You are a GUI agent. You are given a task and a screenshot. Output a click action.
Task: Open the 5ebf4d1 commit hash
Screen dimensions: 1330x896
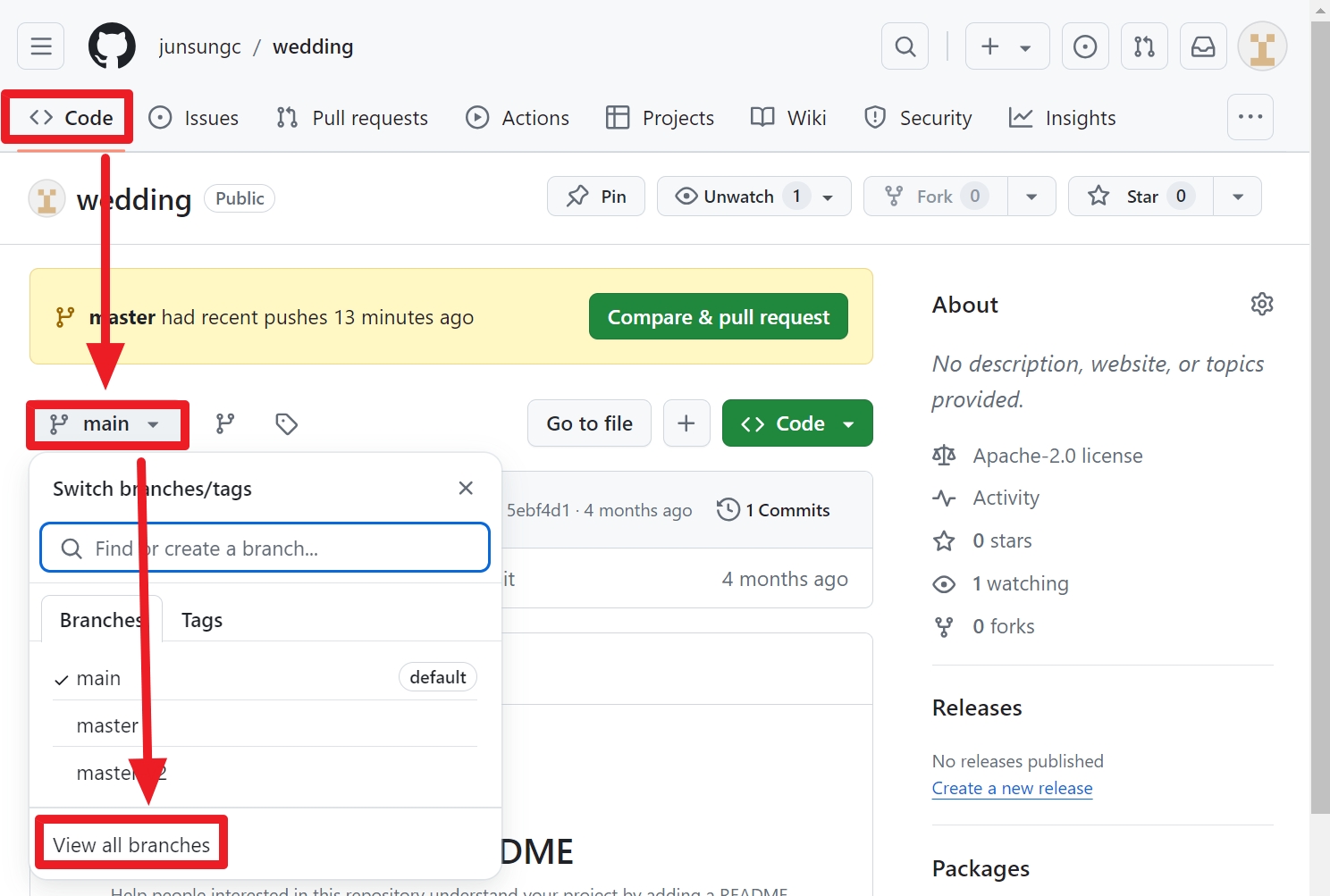coord(538,510)
